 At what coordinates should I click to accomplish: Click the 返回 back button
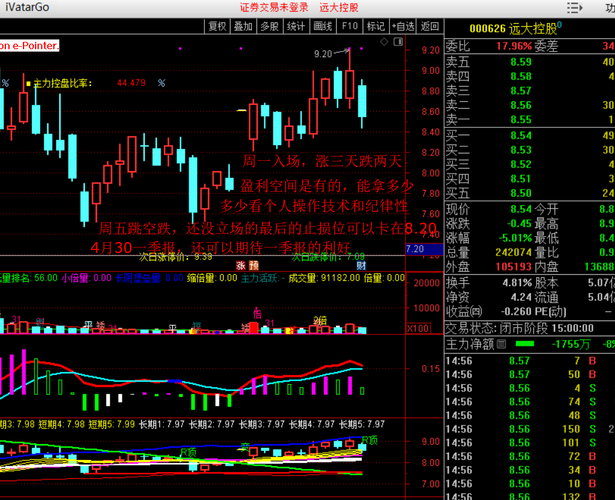coord(430,26)
